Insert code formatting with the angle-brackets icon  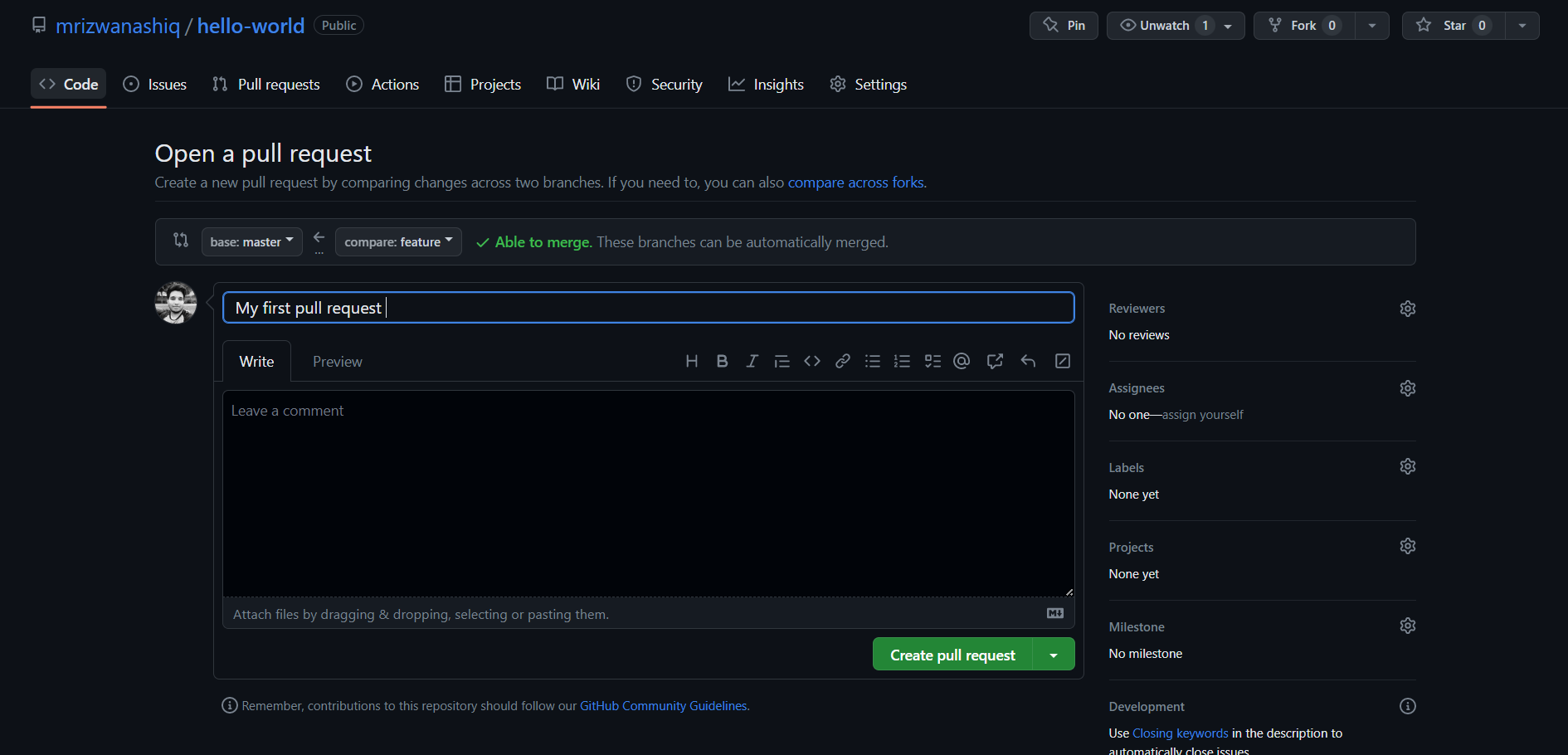click(812, 361)
